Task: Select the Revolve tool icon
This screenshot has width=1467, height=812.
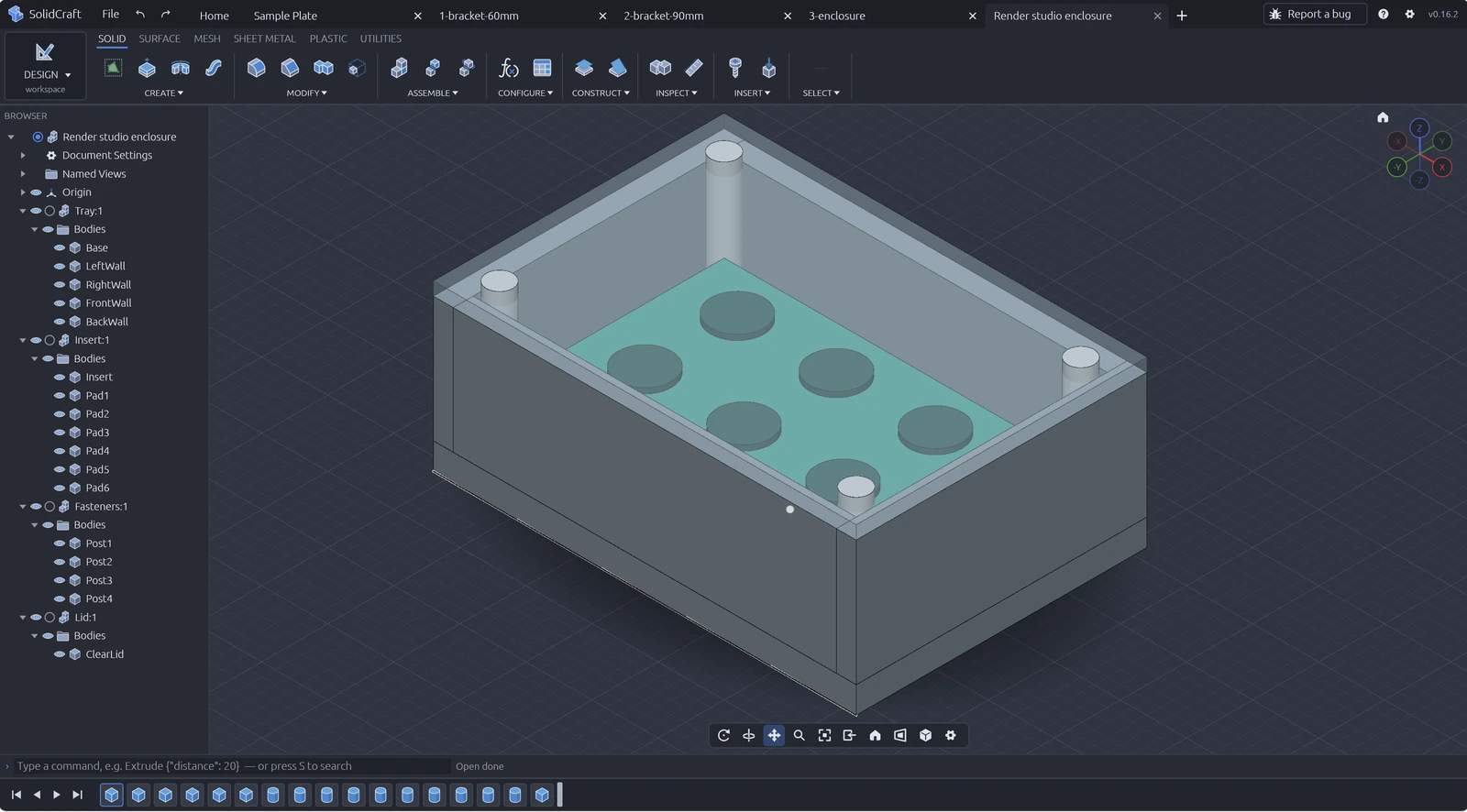Action: pyautogui.click(x=181, y=68)
